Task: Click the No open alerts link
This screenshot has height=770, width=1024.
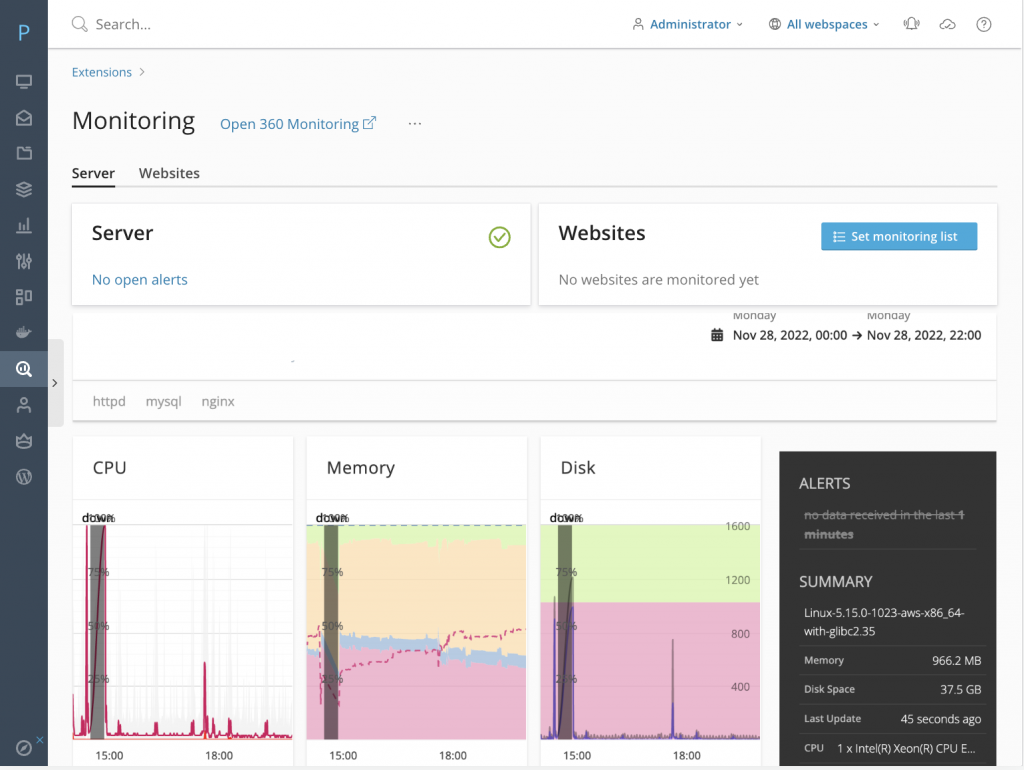Action: pyautogui.click(x=140, y=280)
